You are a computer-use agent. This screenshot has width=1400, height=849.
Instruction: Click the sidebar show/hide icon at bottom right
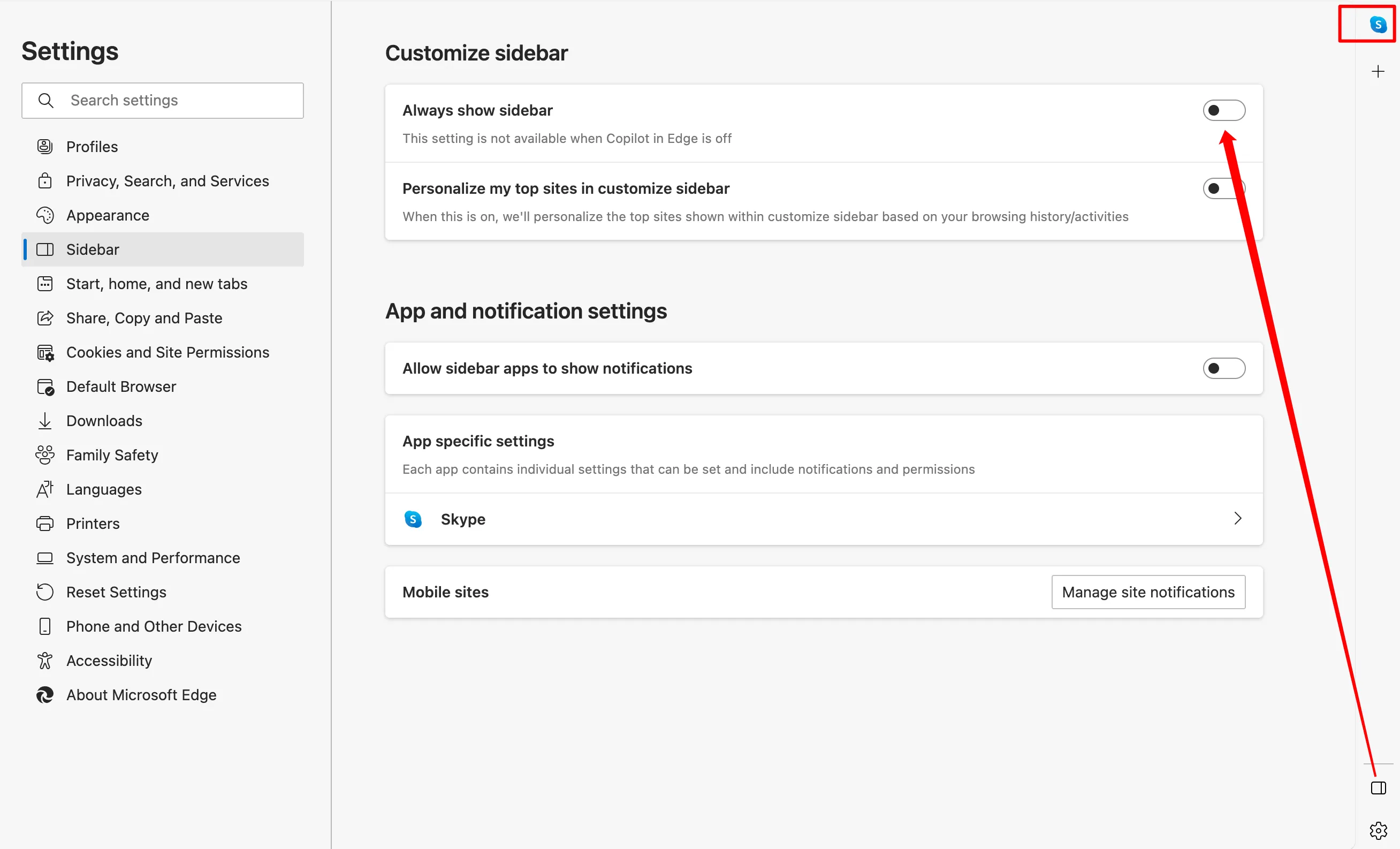(x=1378, y=787)
